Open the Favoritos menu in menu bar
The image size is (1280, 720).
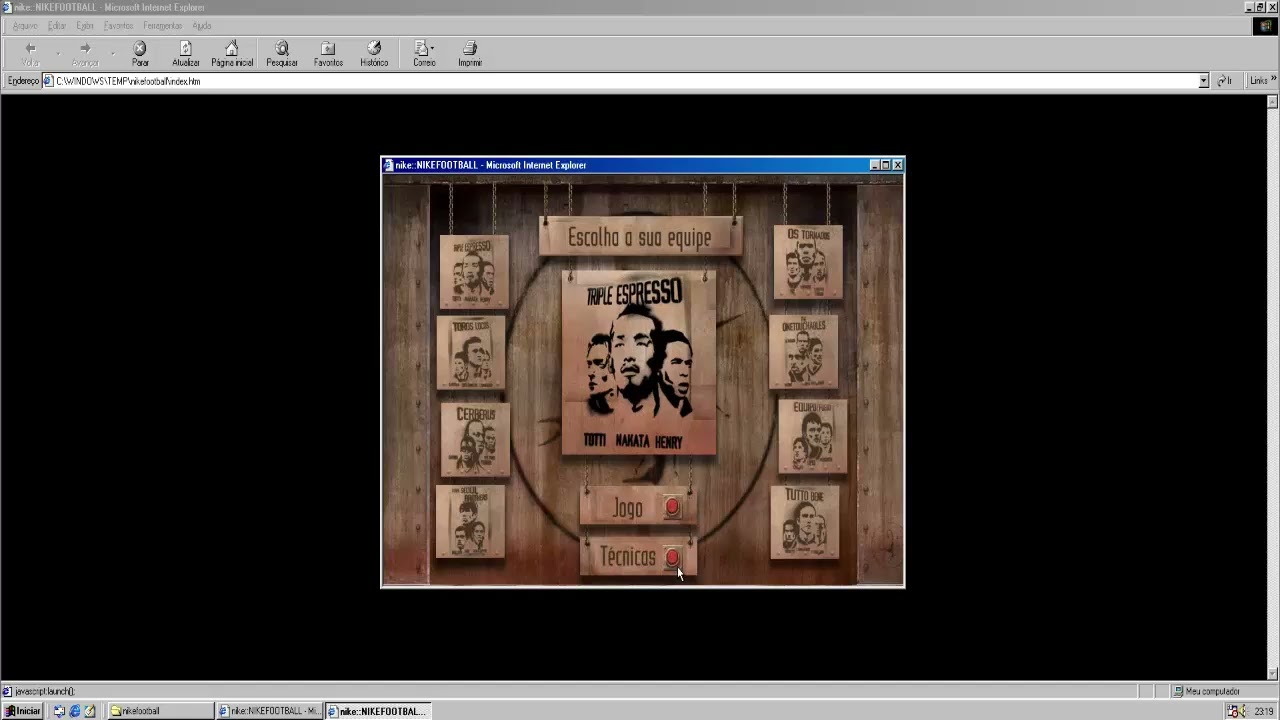tap(118, 26)
